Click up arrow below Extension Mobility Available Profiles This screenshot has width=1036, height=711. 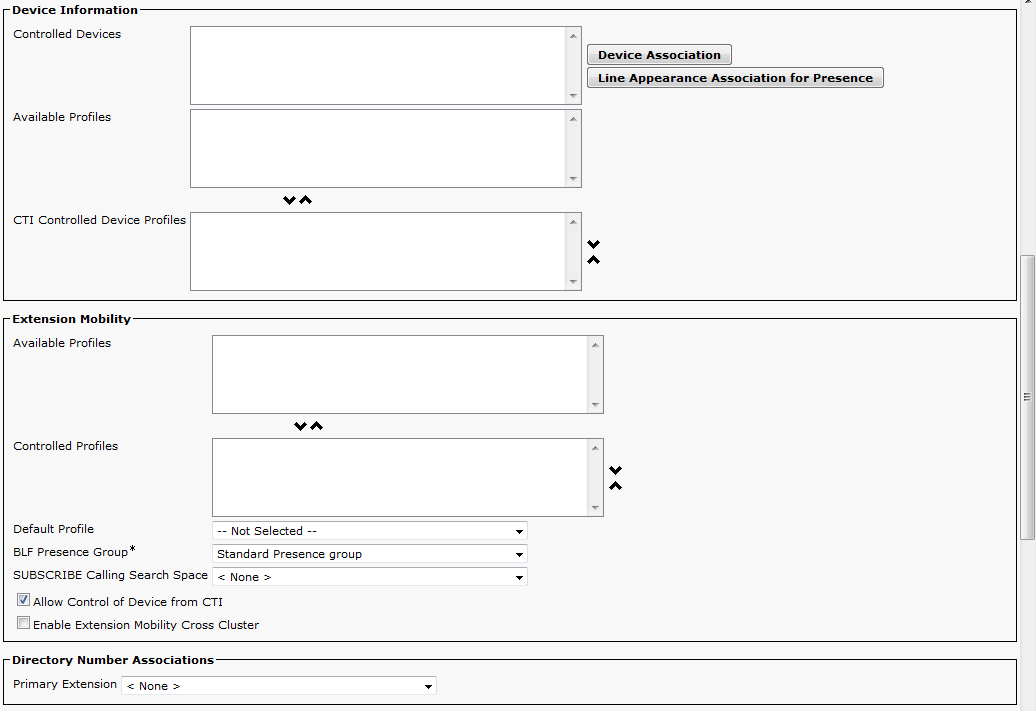[x=316, y=426]
